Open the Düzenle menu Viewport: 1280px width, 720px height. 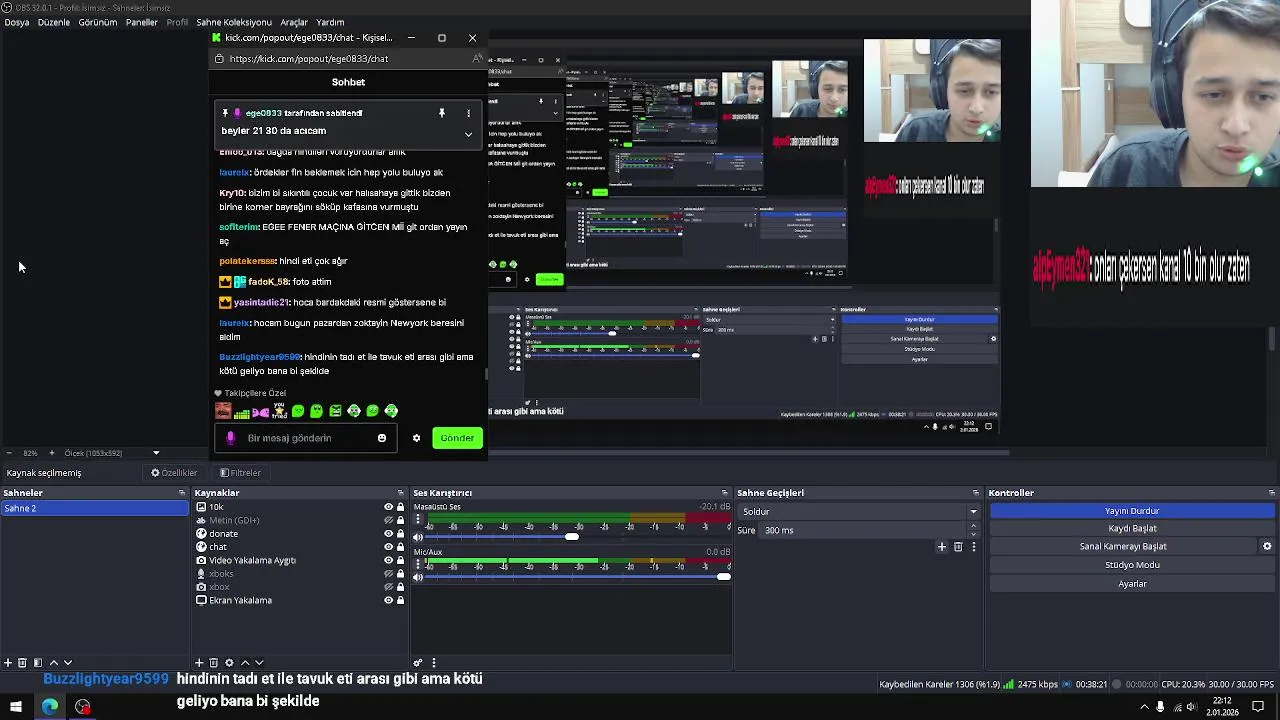pyautogui.click(x=54, y=22)
